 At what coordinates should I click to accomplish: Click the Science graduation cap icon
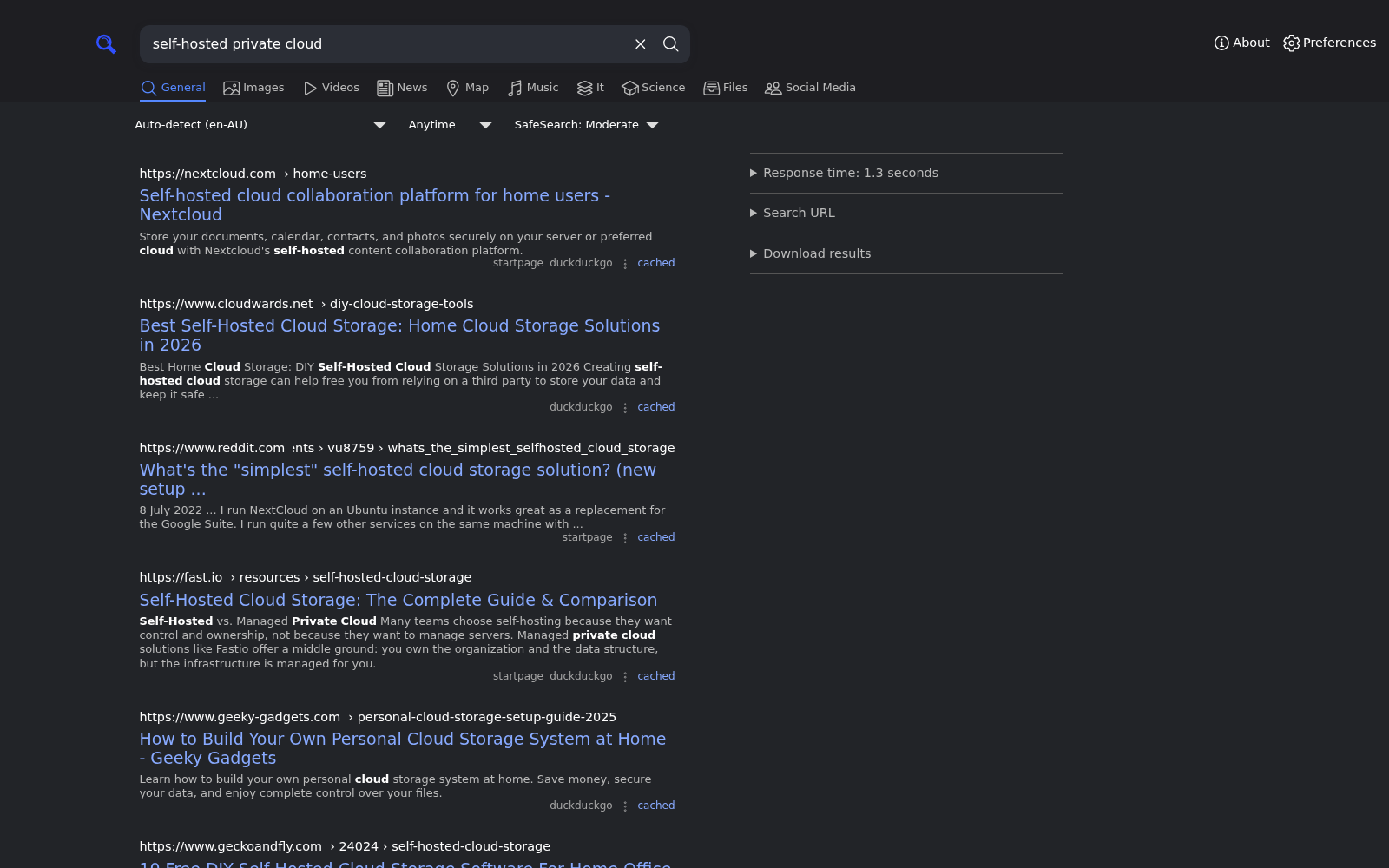(630, 89)
